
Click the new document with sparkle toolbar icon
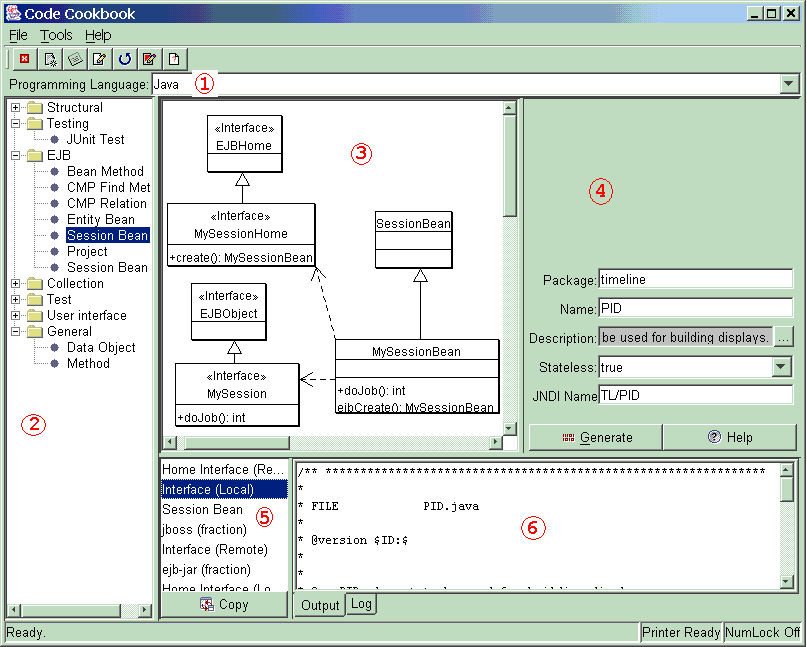pos(50,59)
